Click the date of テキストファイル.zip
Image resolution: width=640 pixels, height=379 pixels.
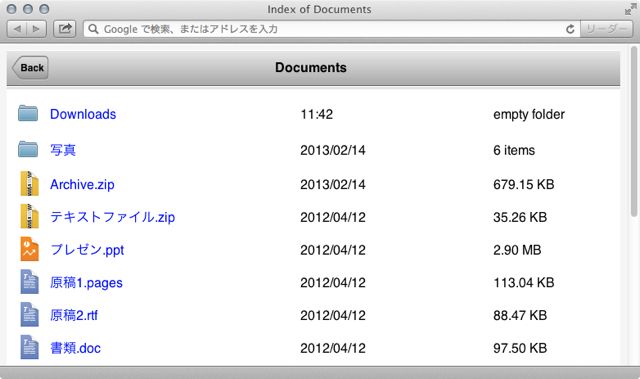point(333,217)
